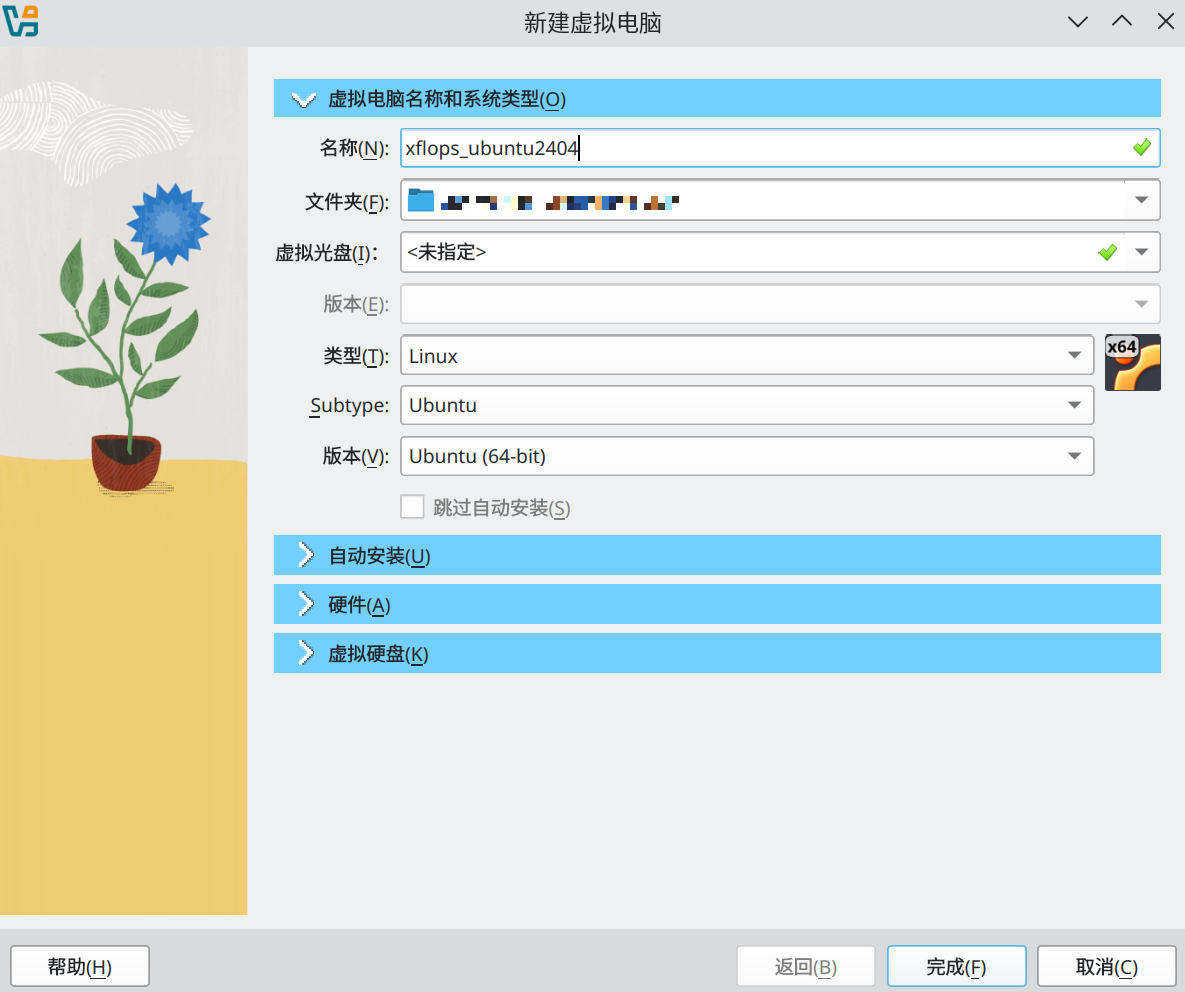Open the 类型 dropdown showing Linux

747,355
